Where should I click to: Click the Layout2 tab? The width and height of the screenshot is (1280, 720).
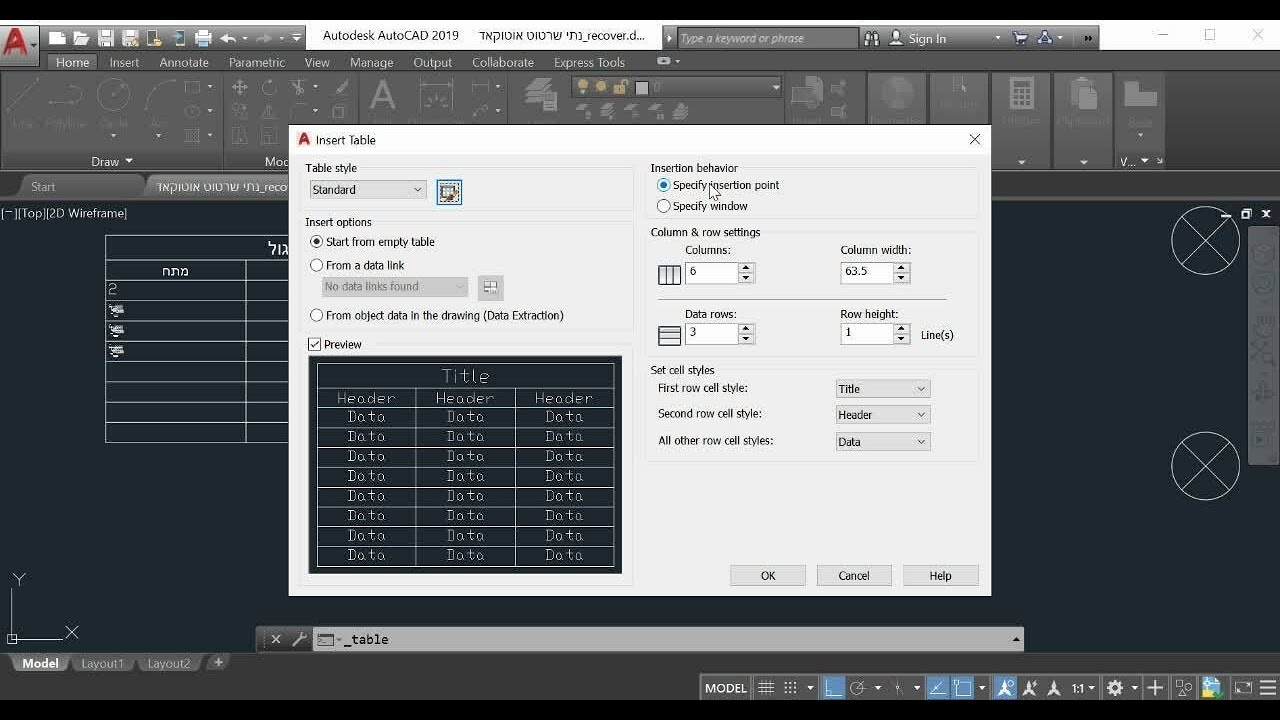(x=169, y=663)
